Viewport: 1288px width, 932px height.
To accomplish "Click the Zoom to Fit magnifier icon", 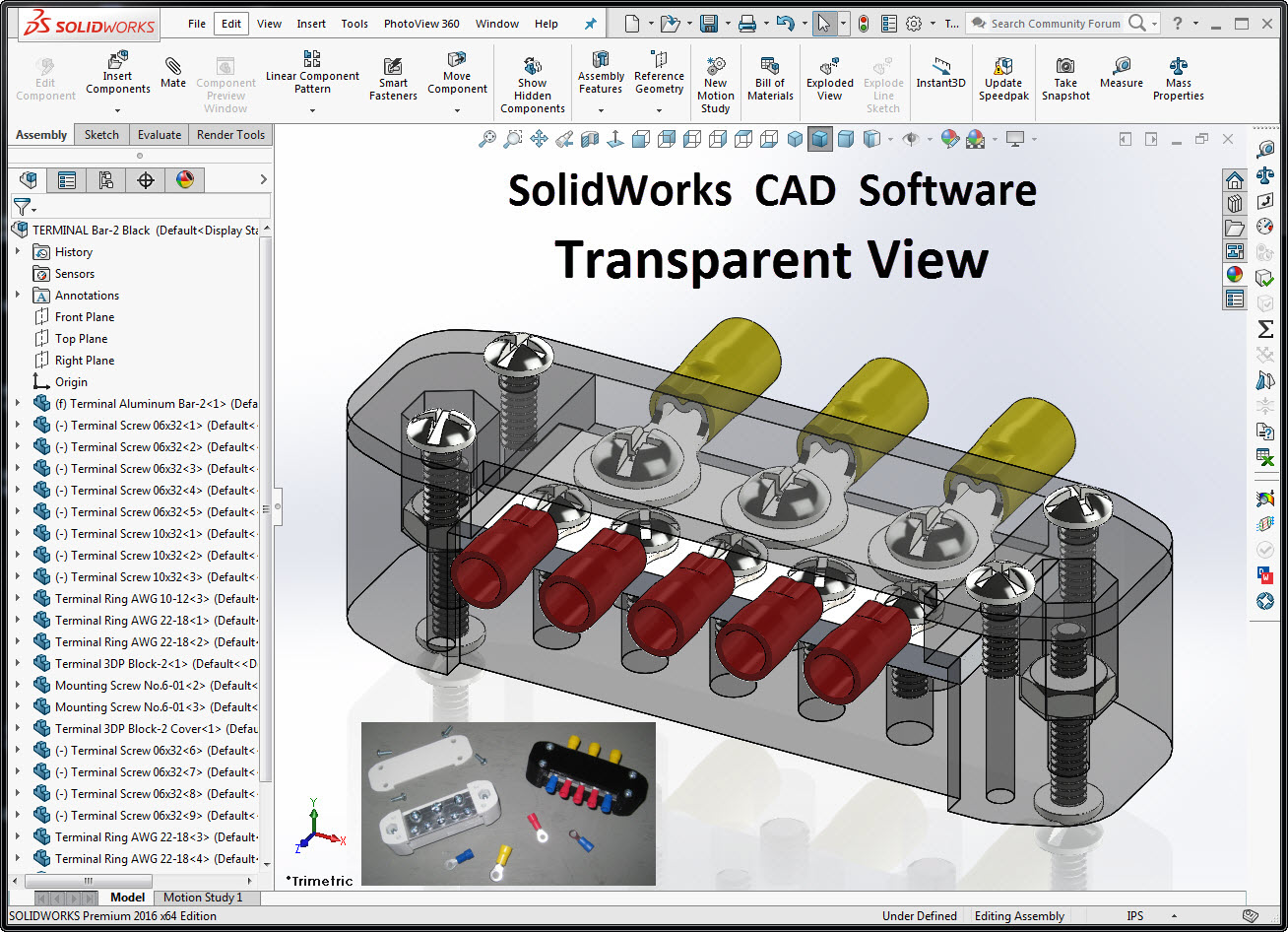I will coord(487,139).
